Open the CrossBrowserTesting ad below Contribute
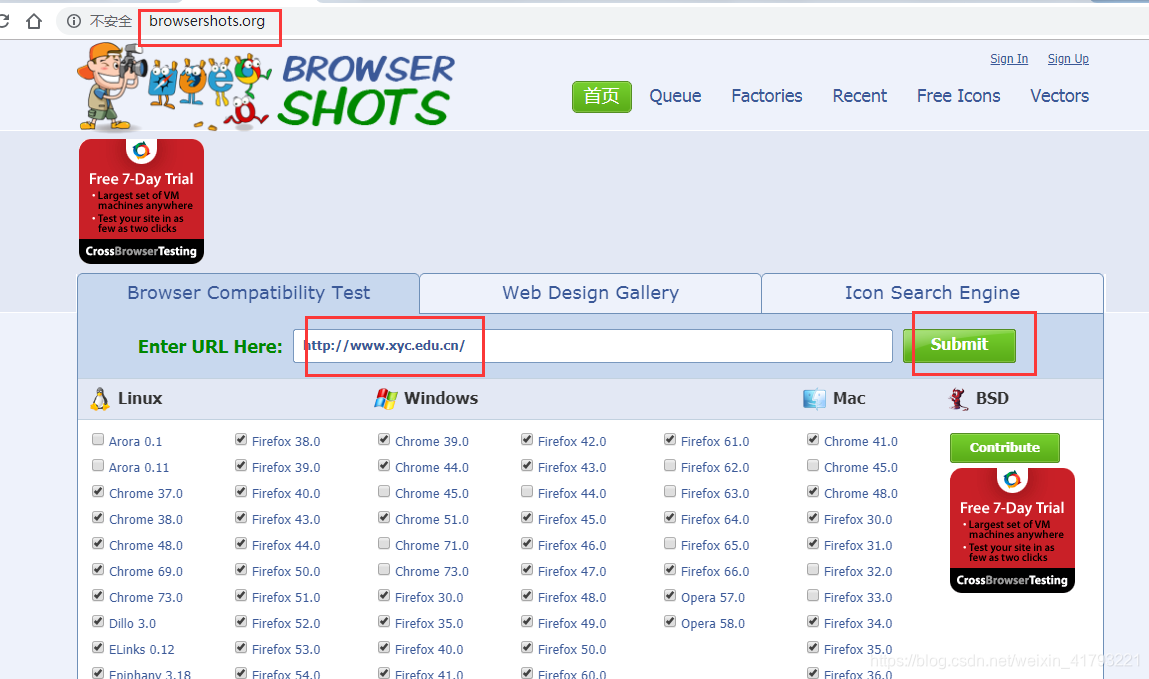The height and width of the screenshot is (679, 1149). click(1012, 530)
